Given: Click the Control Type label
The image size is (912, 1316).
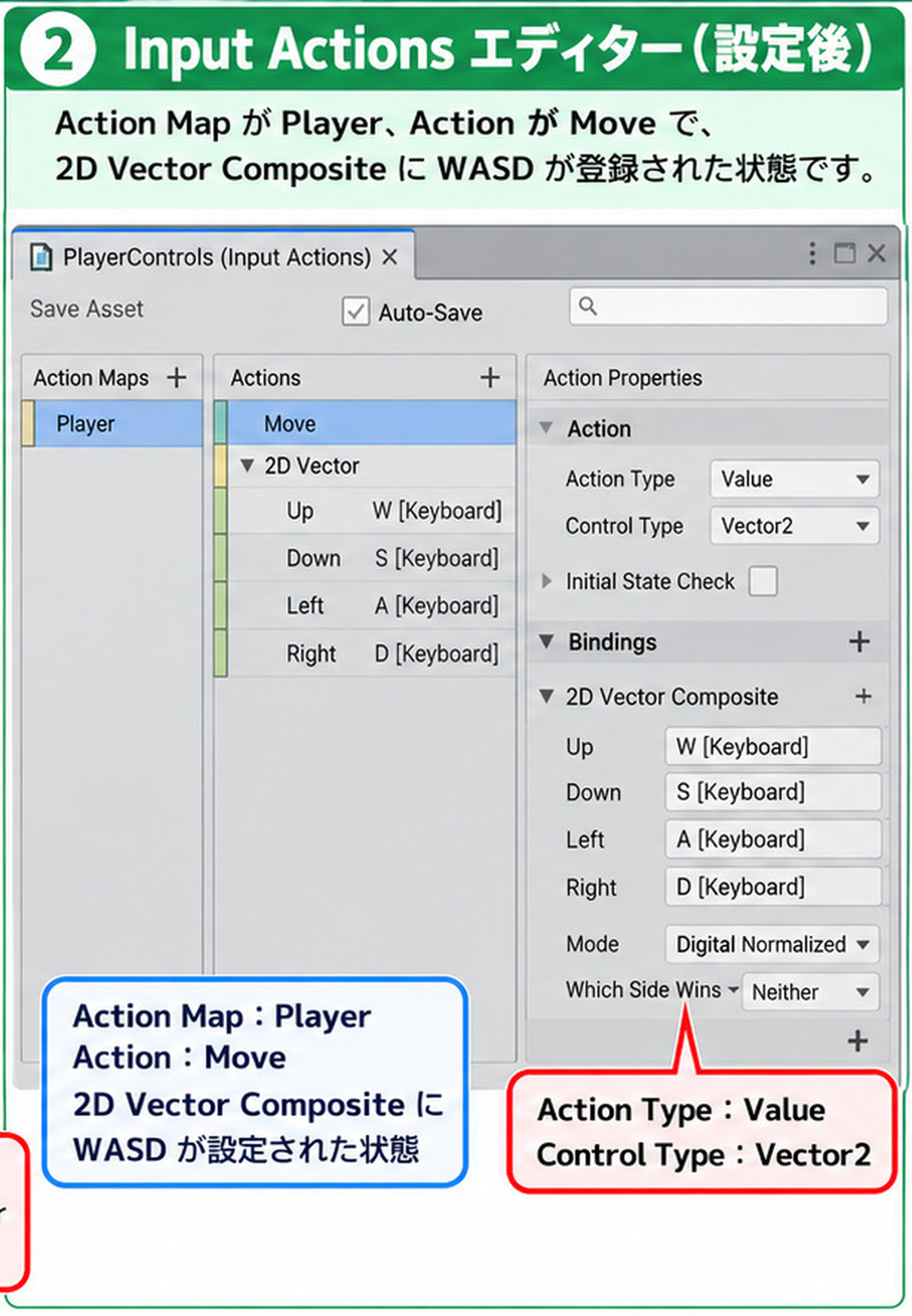Looking at the screenshot, I should [x=624, y=526].
